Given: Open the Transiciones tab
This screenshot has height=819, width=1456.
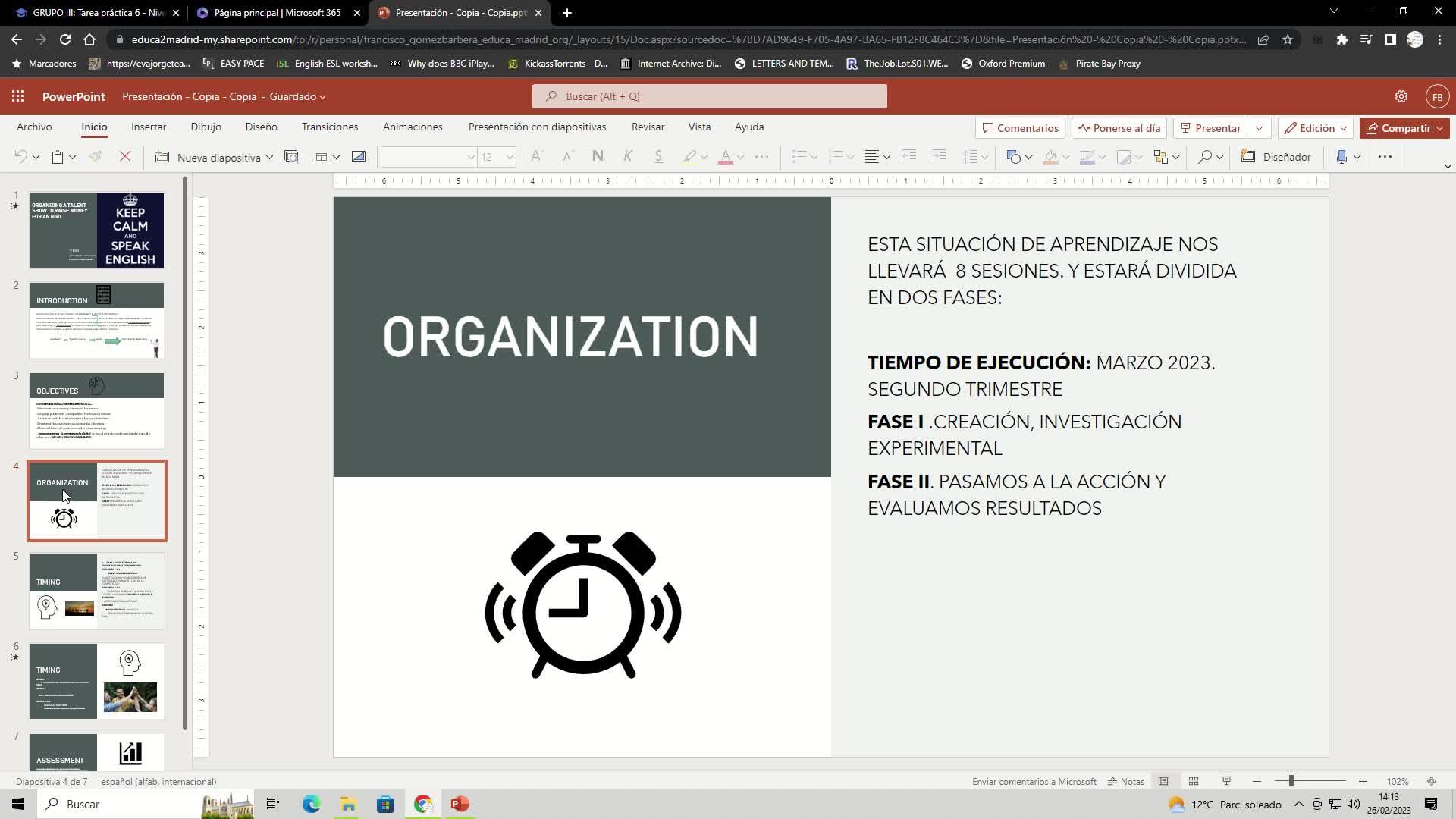Looking at the screenshot, I should (x=329, y=127).
